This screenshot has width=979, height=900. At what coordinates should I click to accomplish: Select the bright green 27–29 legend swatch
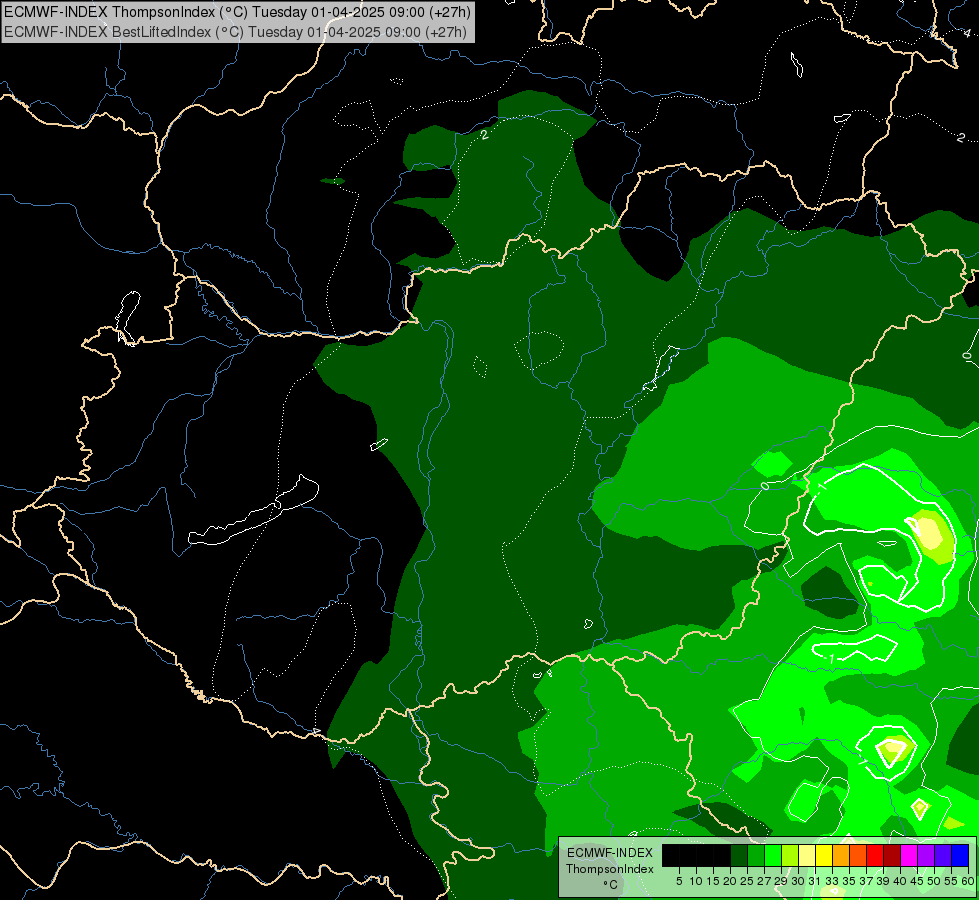click(772, 856)
